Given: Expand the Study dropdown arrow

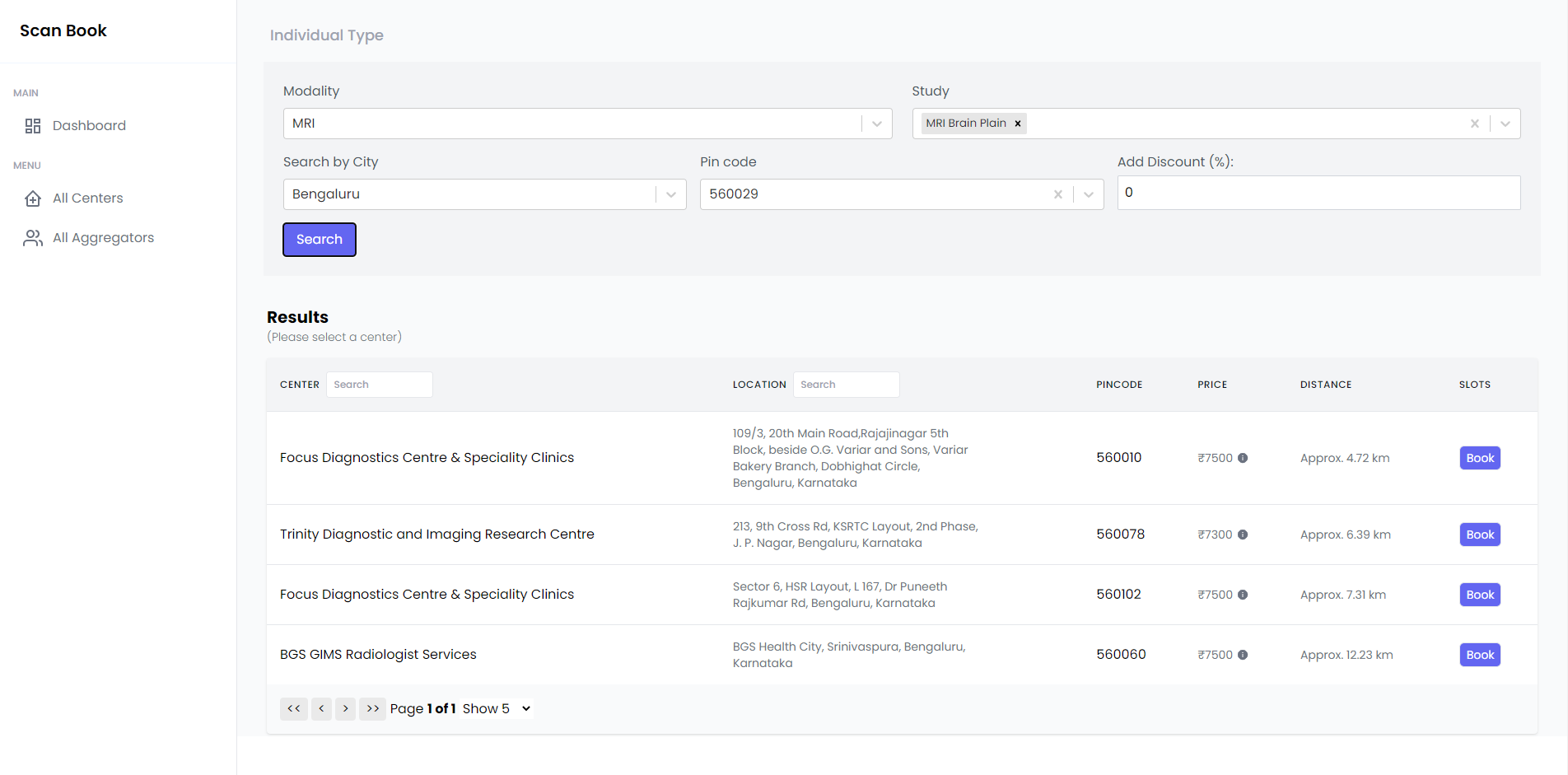Looking at the screenshot, I should [x=1505, y=124].
